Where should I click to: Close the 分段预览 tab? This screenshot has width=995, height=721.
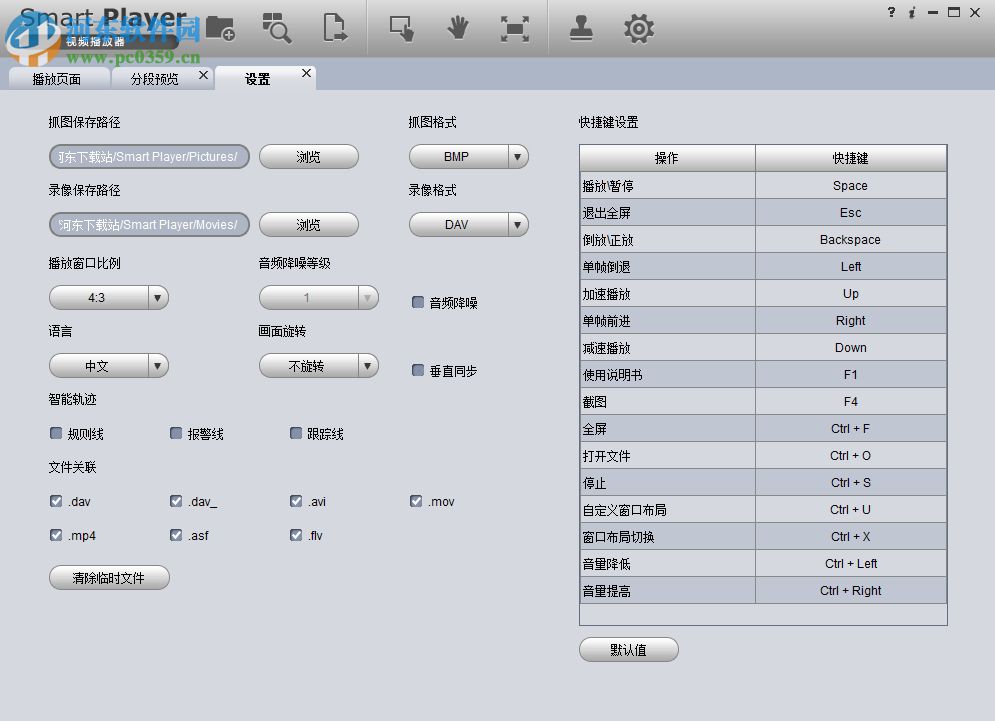click(203, 75)
